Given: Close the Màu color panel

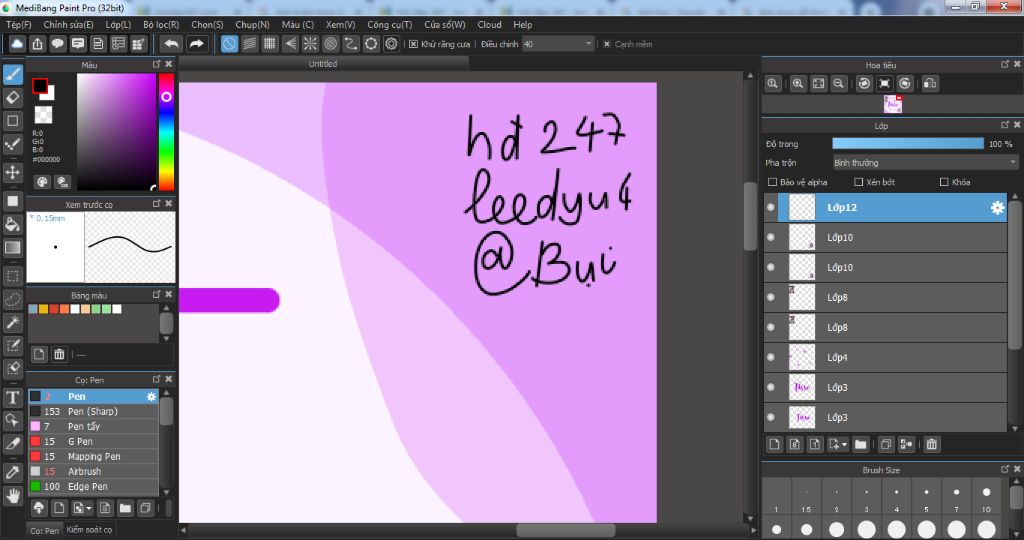Looking at the screenshot, I should 168,64.
